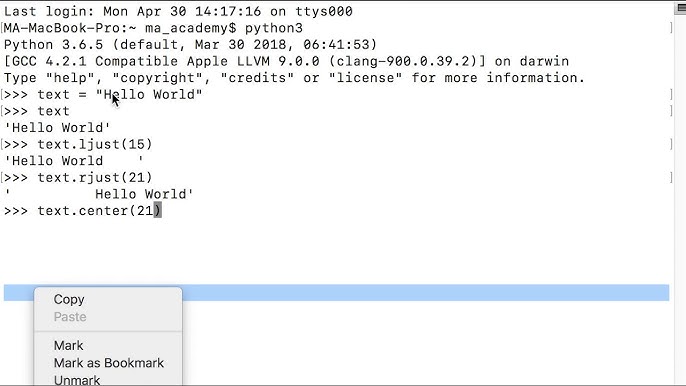
Task: Click the left mark bracket before MA-MacBook-Pro prompt
Action: (2, 28)
